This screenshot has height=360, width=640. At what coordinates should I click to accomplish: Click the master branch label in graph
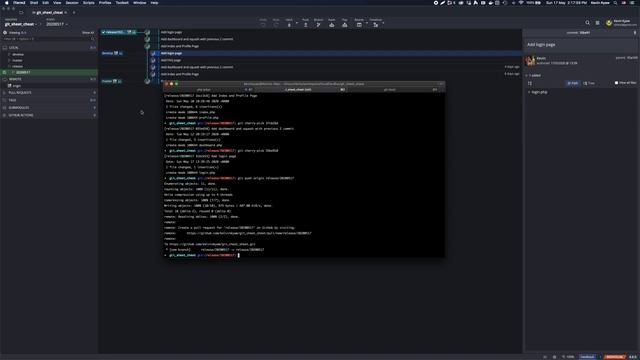111,81
